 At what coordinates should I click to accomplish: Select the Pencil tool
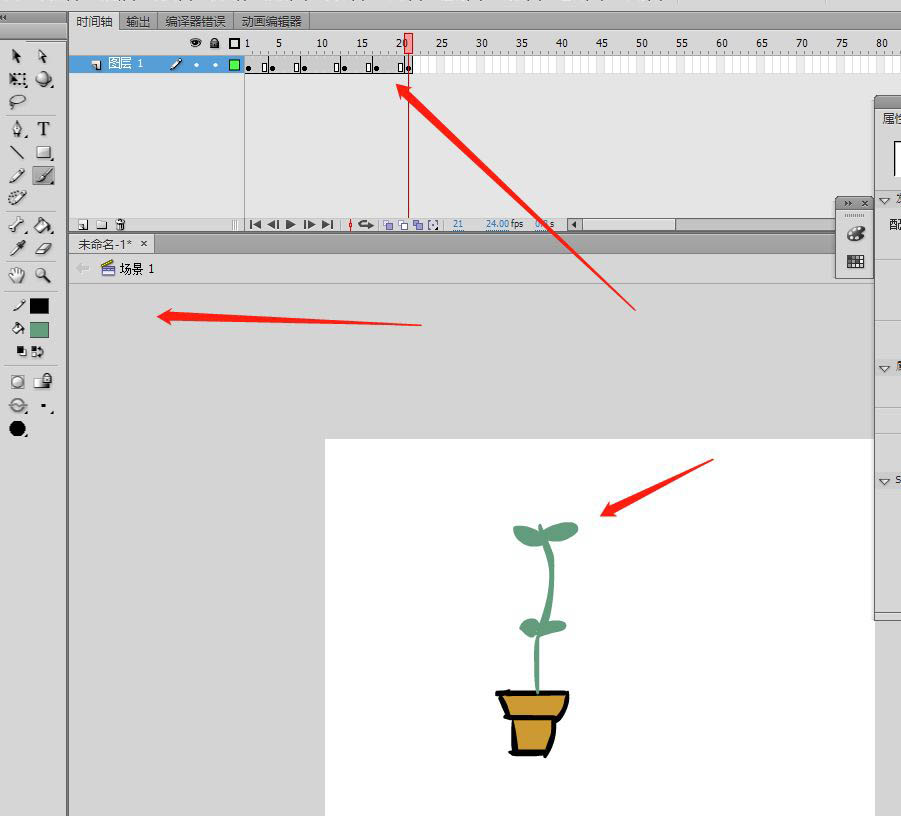click(17, 175)
